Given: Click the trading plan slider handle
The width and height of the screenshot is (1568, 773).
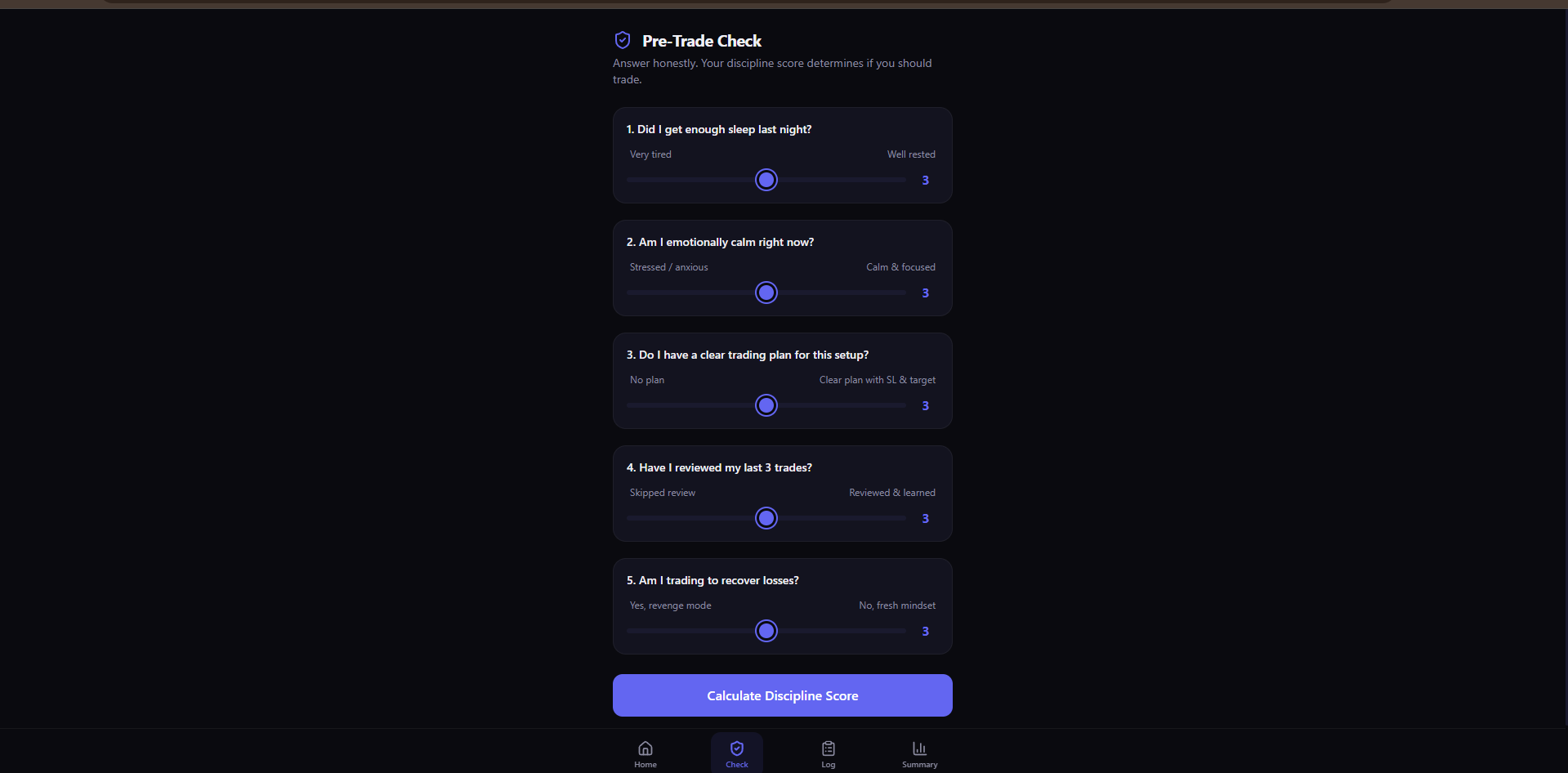Looking at the screenshot, I should [766, 405].
